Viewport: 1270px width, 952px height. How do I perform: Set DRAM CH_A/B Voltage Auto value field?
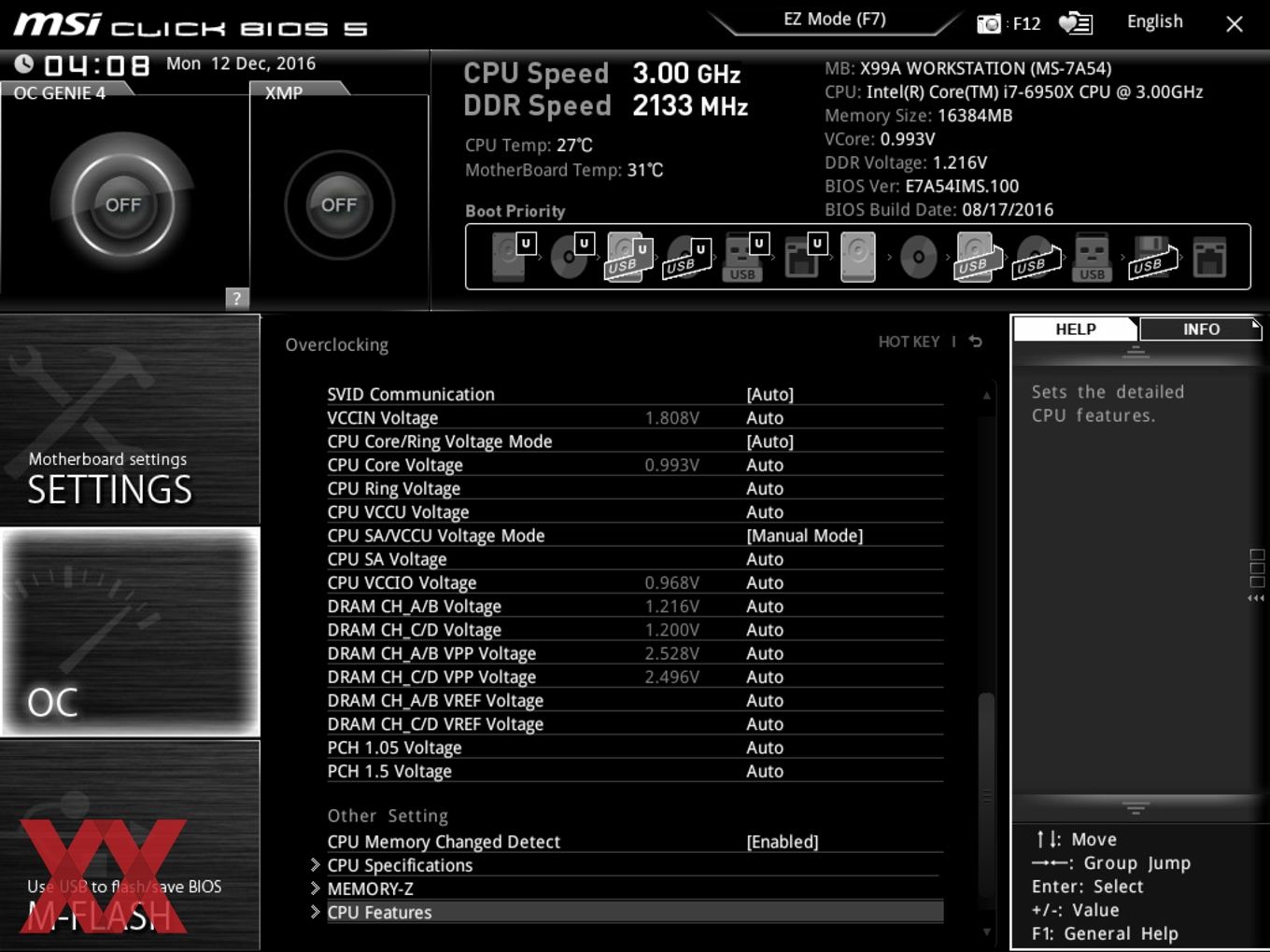pyautogui.click(x=765, y=607)
